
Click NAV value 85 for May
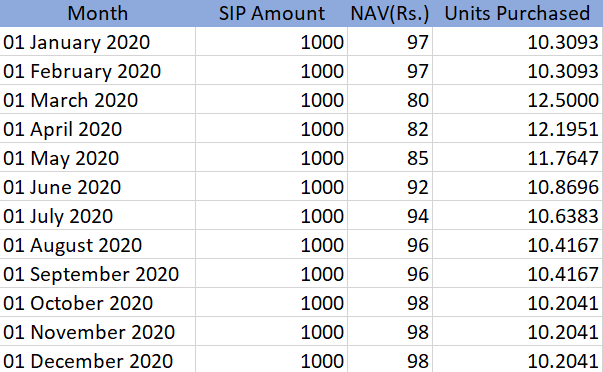click(390, 158)
